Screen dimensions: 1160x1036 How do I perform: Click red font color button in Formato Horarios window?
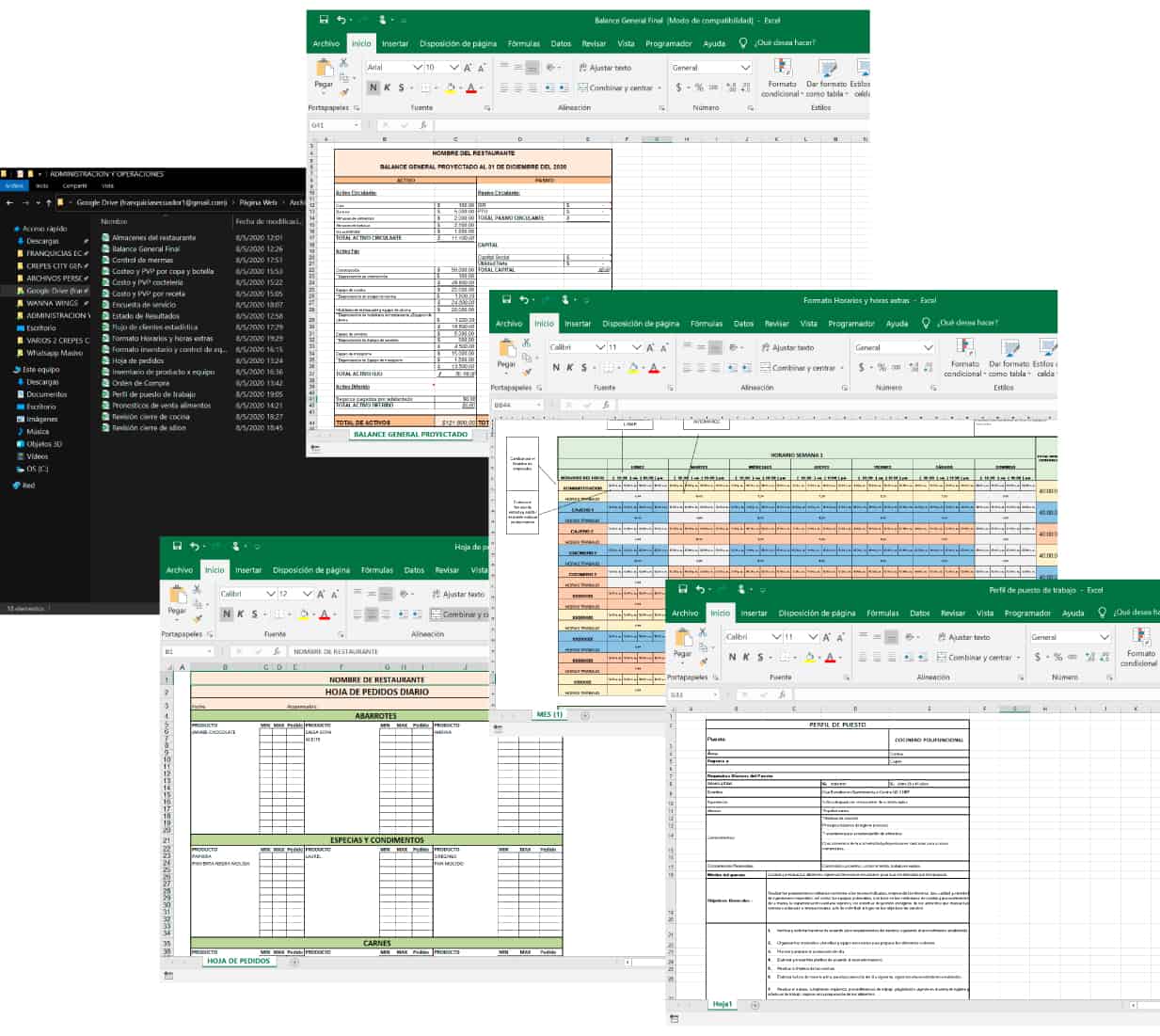(x=654, y=368)
